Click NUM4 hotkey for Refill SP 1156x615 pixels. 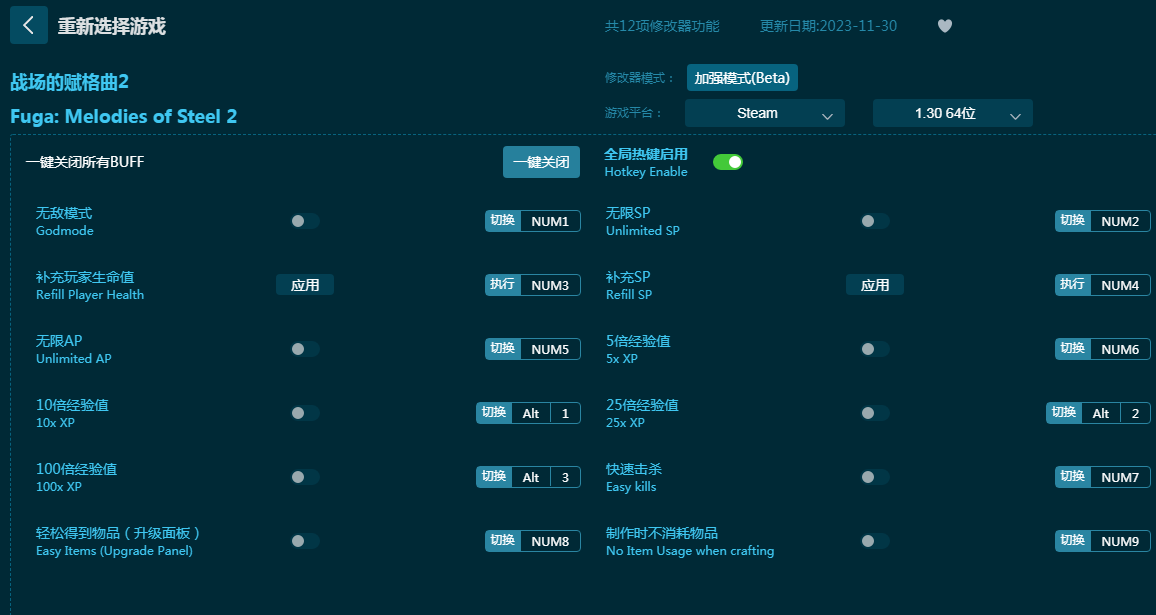coord(1120,285)
